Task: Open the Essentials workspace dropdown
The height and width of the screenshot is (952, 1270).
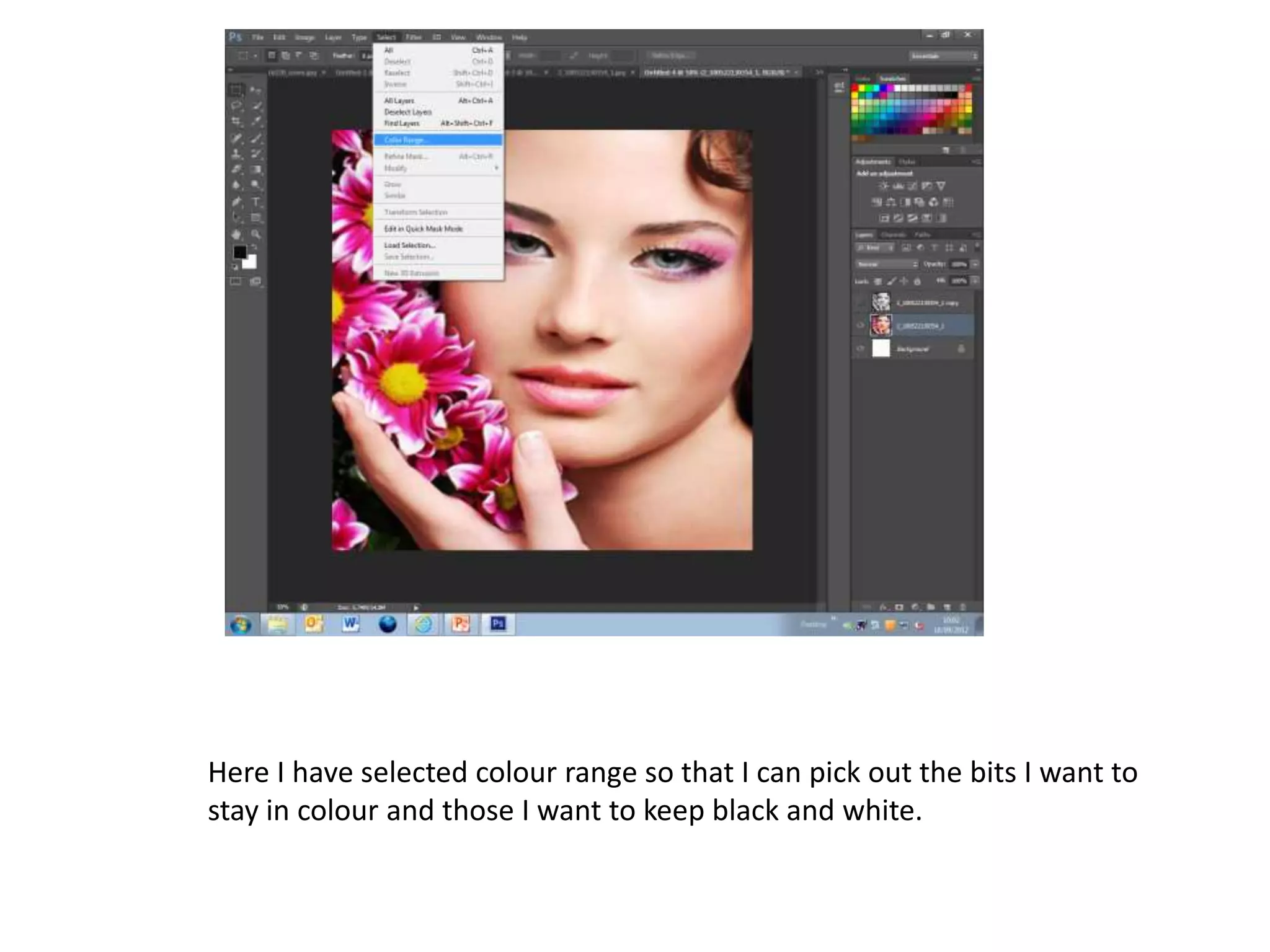Action: click(943, 56)
